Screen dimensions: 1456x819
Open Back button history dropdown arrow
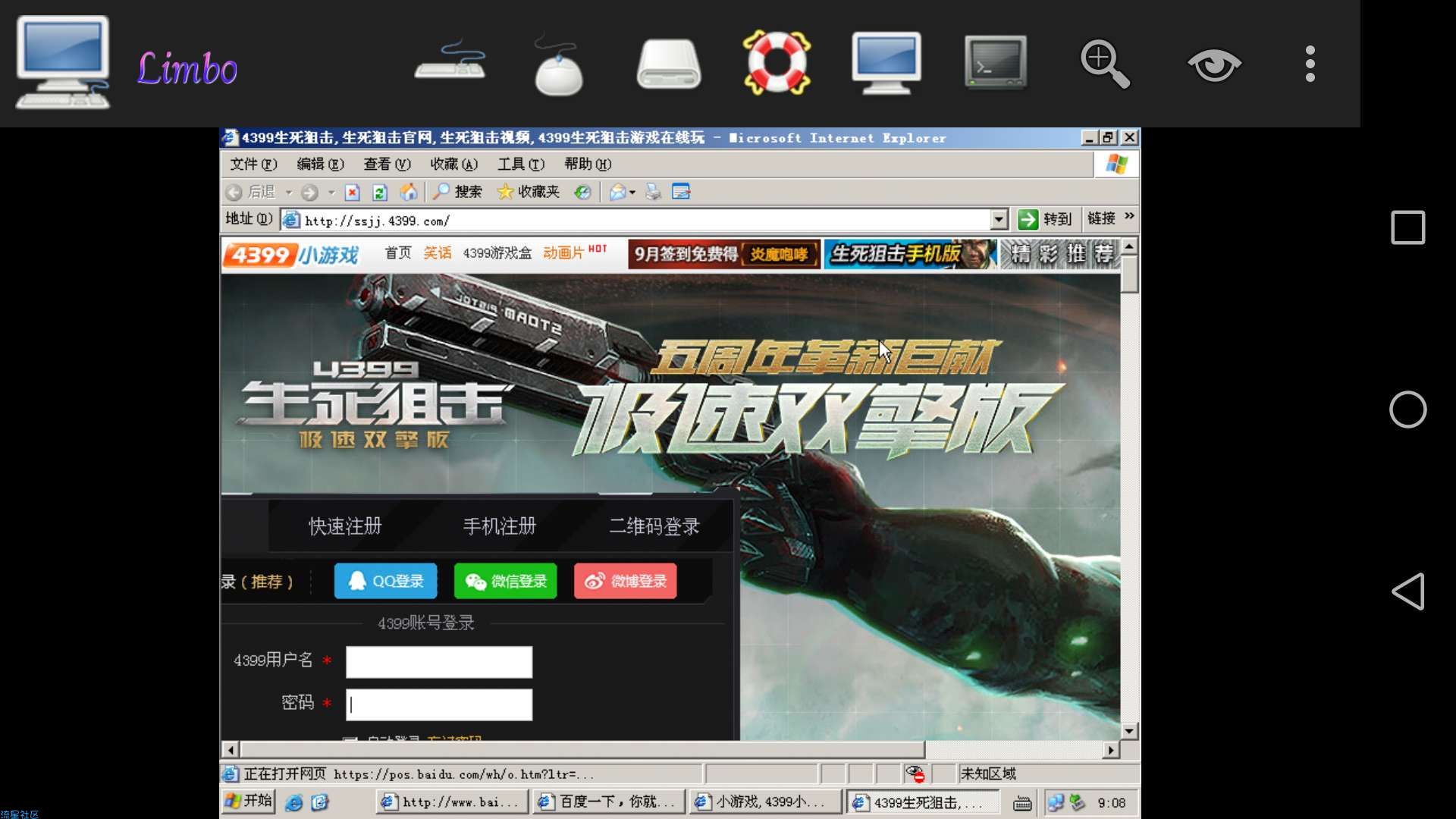(x=289, y=193)
